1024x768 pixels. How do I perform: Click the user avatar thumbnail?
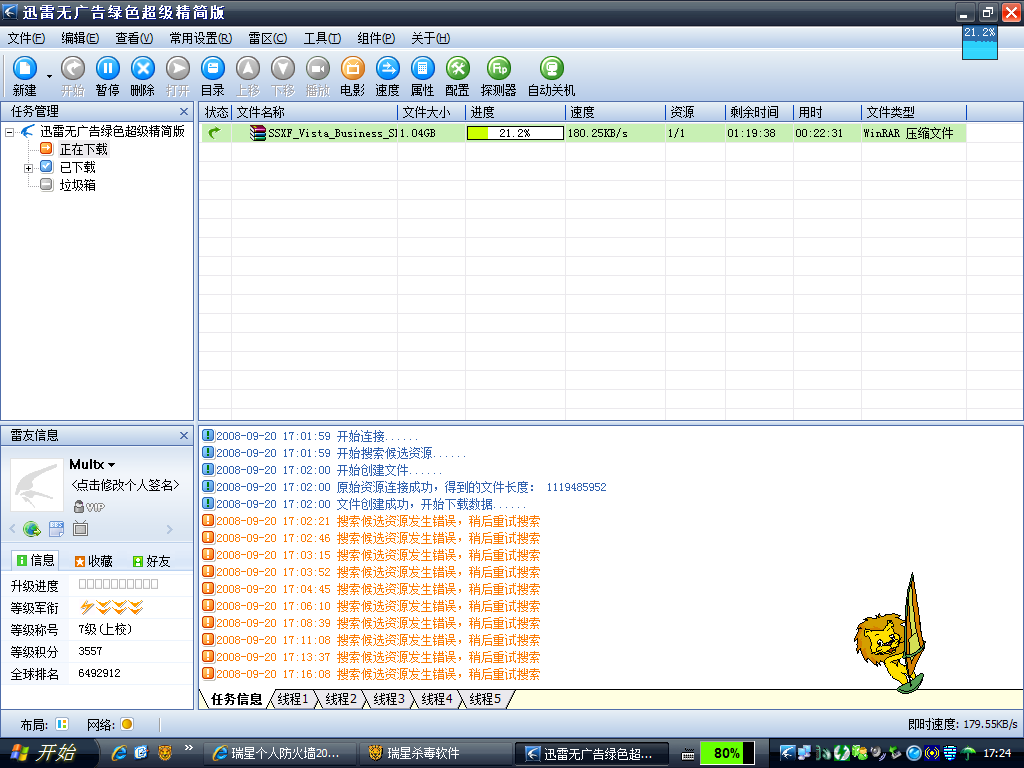[x=37, y=485]
